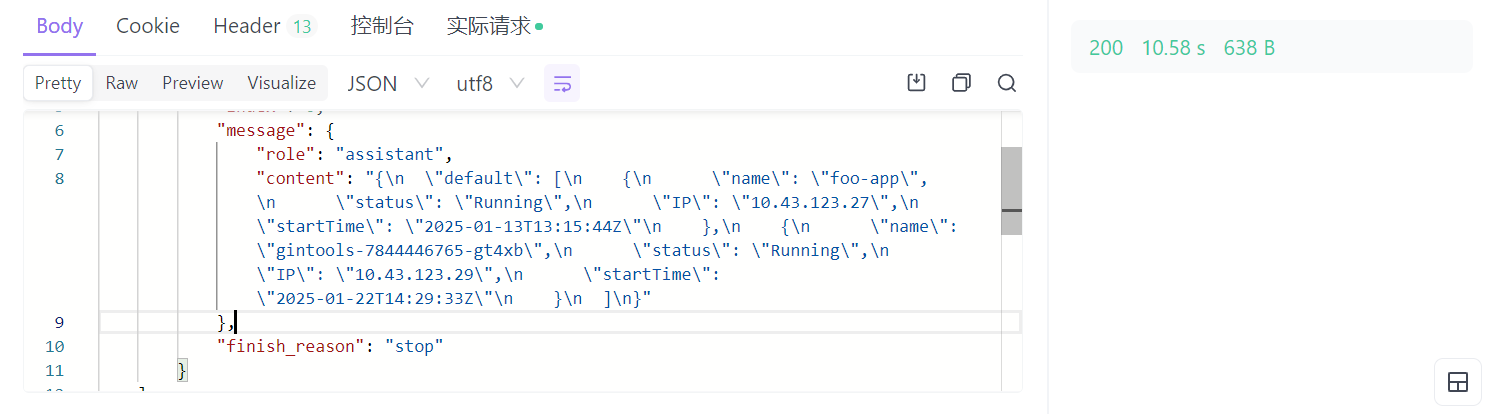Screen dimensions: 1497x414
Task: Select Pretty view mode
Action: click(x=58, y=83)
